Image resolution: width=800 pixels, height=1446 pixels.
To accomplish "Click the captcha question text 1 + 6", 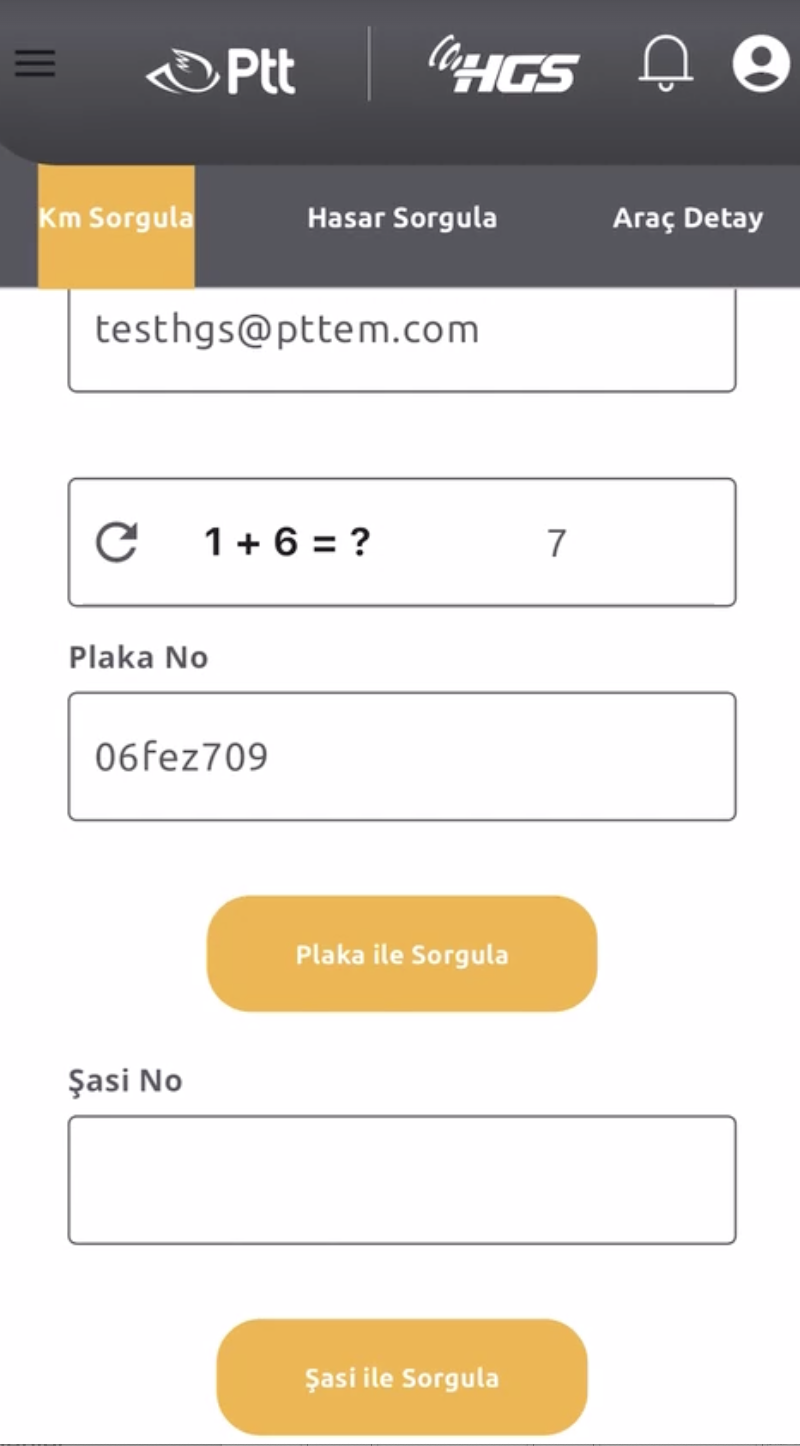I will click(x=287, y=542).
